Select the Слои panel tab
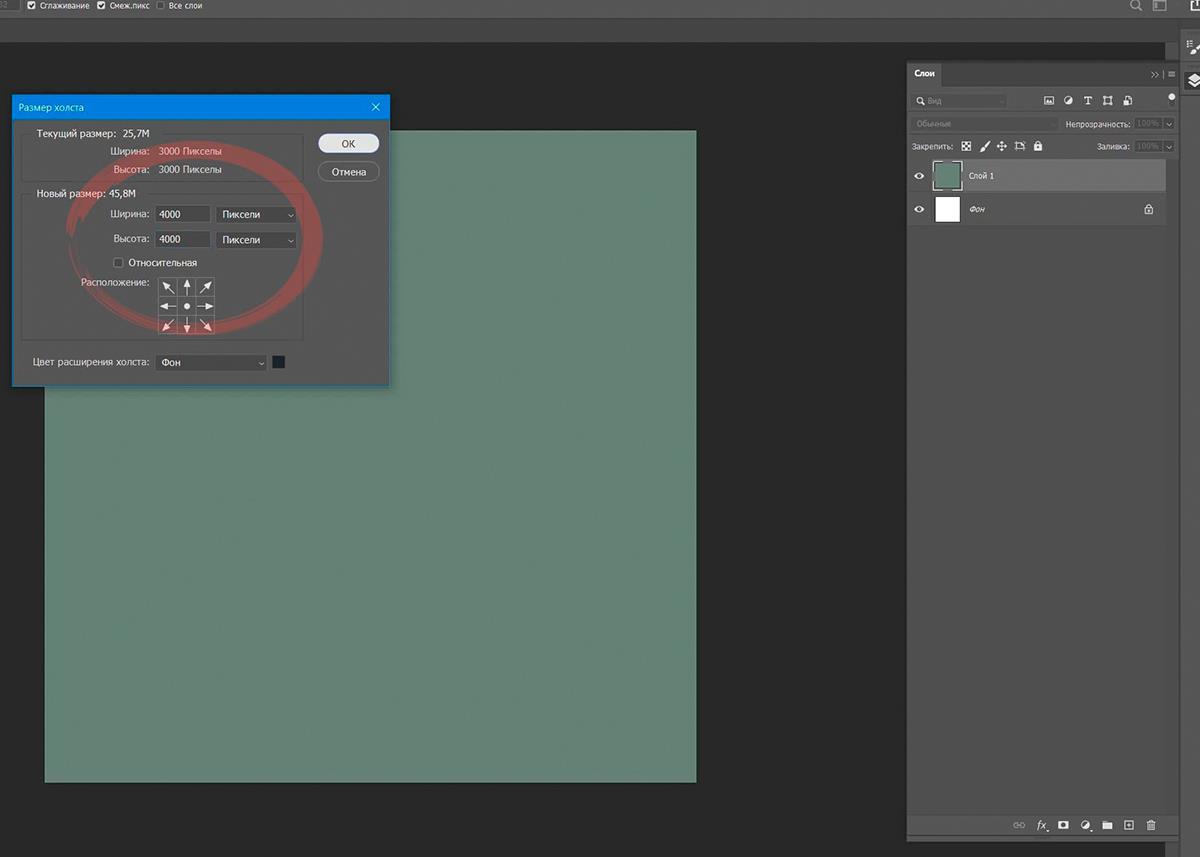The image size is (1200, 857). click(925, 74)
